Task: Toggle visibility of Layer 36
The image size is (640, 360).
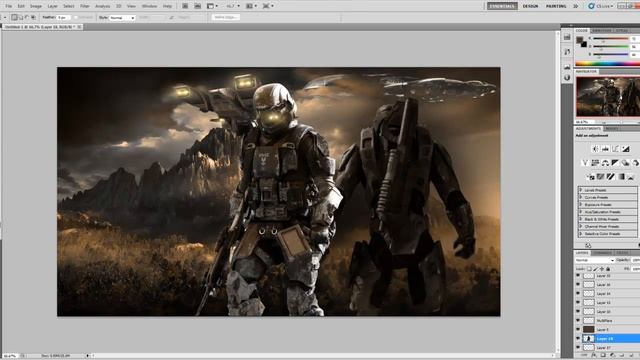Action: click(578, 284)
